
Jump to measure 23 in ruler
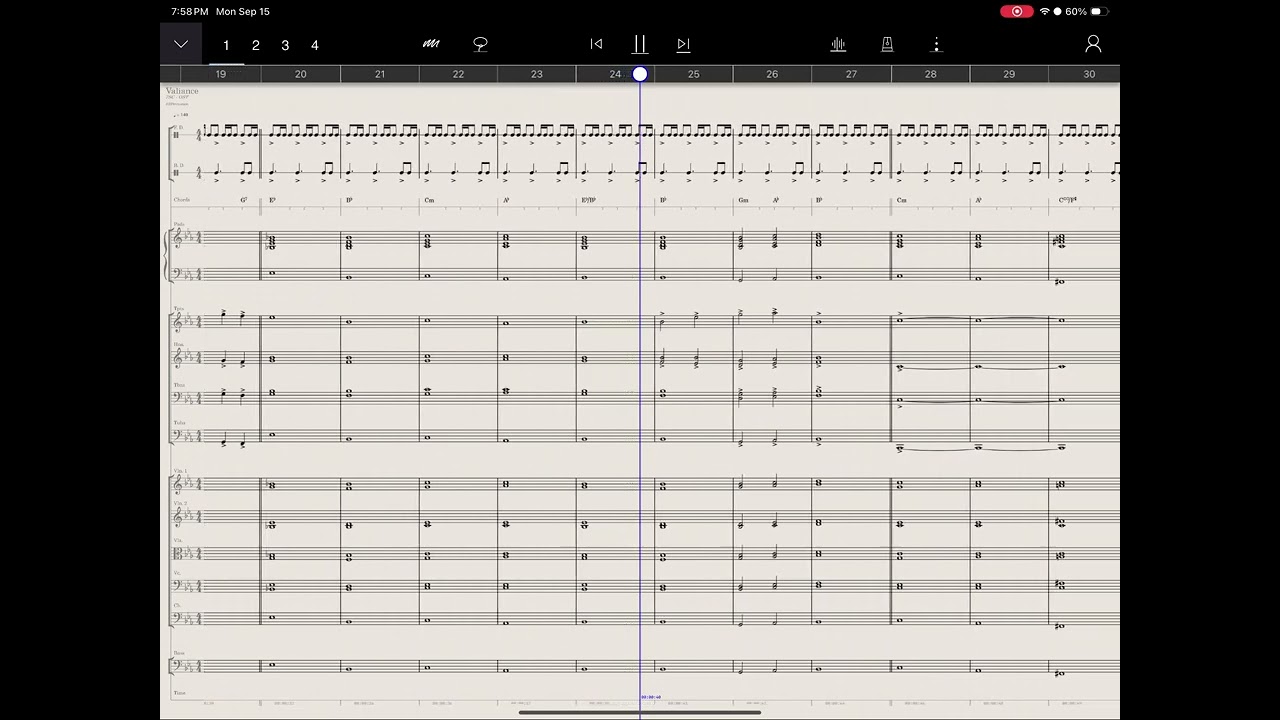[x=537, y=74]
